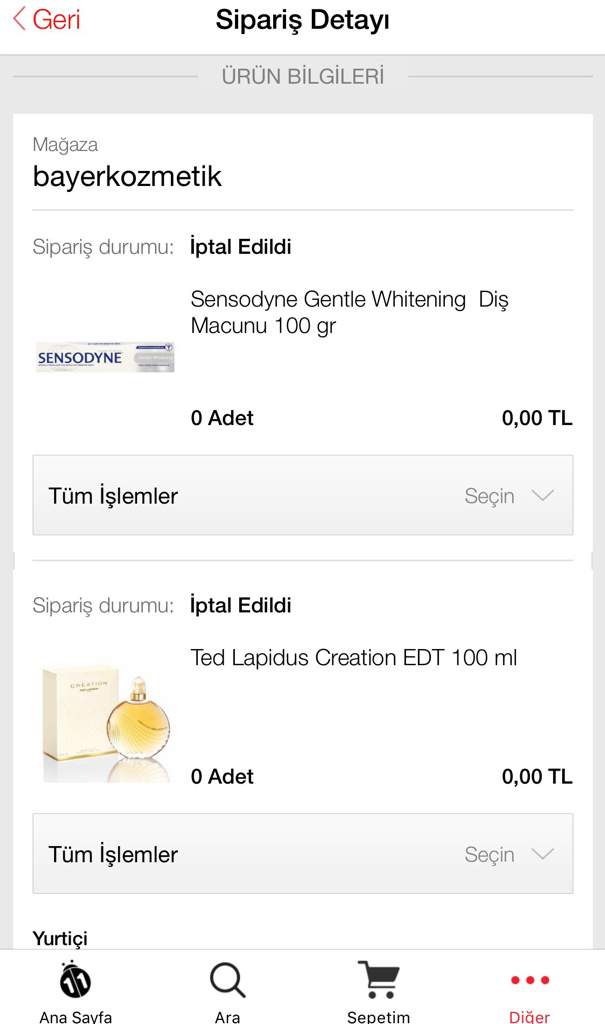
Task: Tap the Yurtiçi shipping label
Action: coord(60,938)
